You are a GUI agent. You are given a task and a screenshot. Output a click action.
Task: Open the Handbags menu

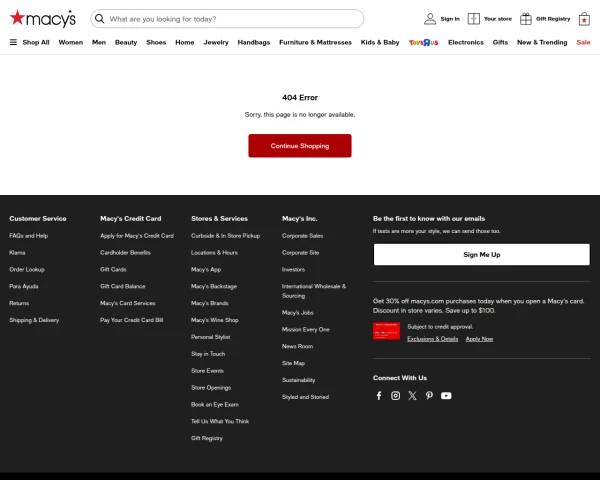(254, 42)
